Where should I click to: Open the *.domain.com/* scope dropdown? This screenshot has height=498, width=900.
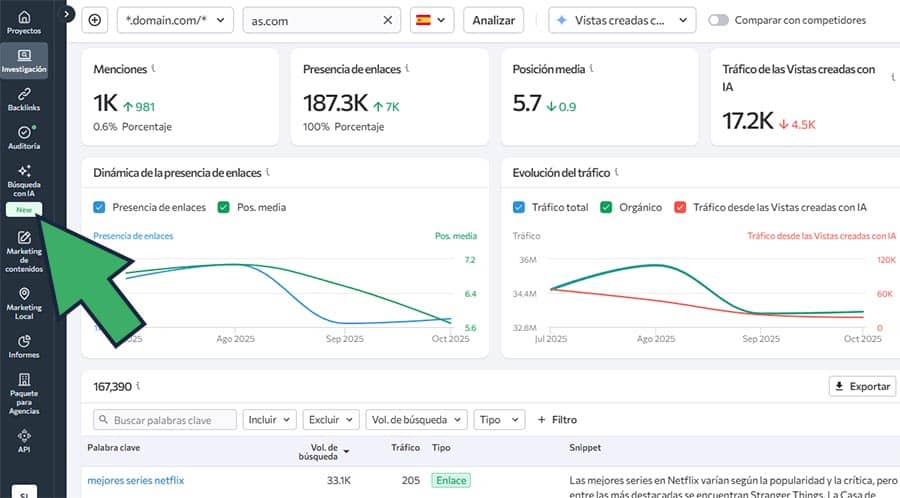pos(175,20)
